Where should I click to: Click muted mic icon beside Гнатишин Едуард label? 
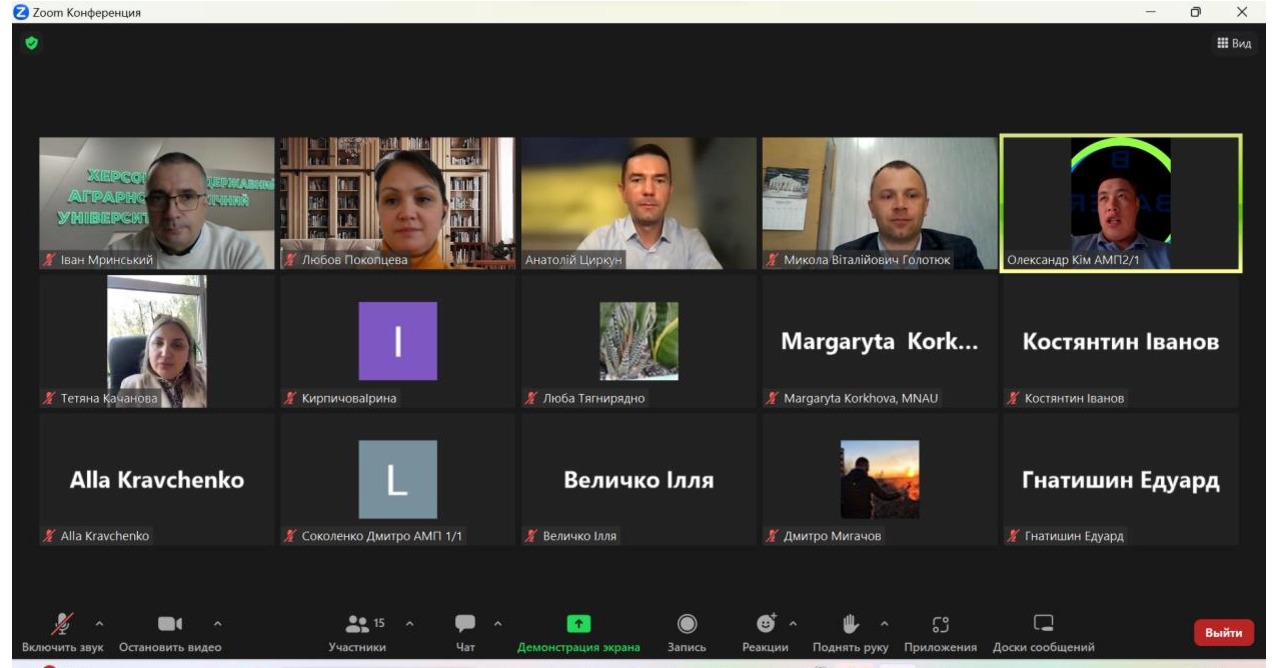(x=1013, y=536)
